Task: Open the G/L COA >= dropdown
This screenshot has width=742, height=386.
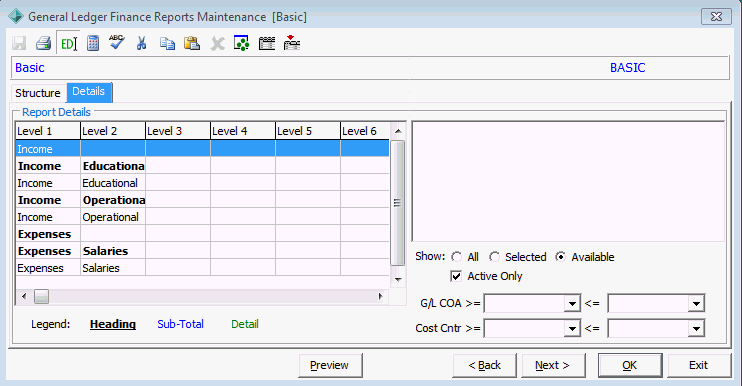Action: pyautogui.click(x=572, y=304)
